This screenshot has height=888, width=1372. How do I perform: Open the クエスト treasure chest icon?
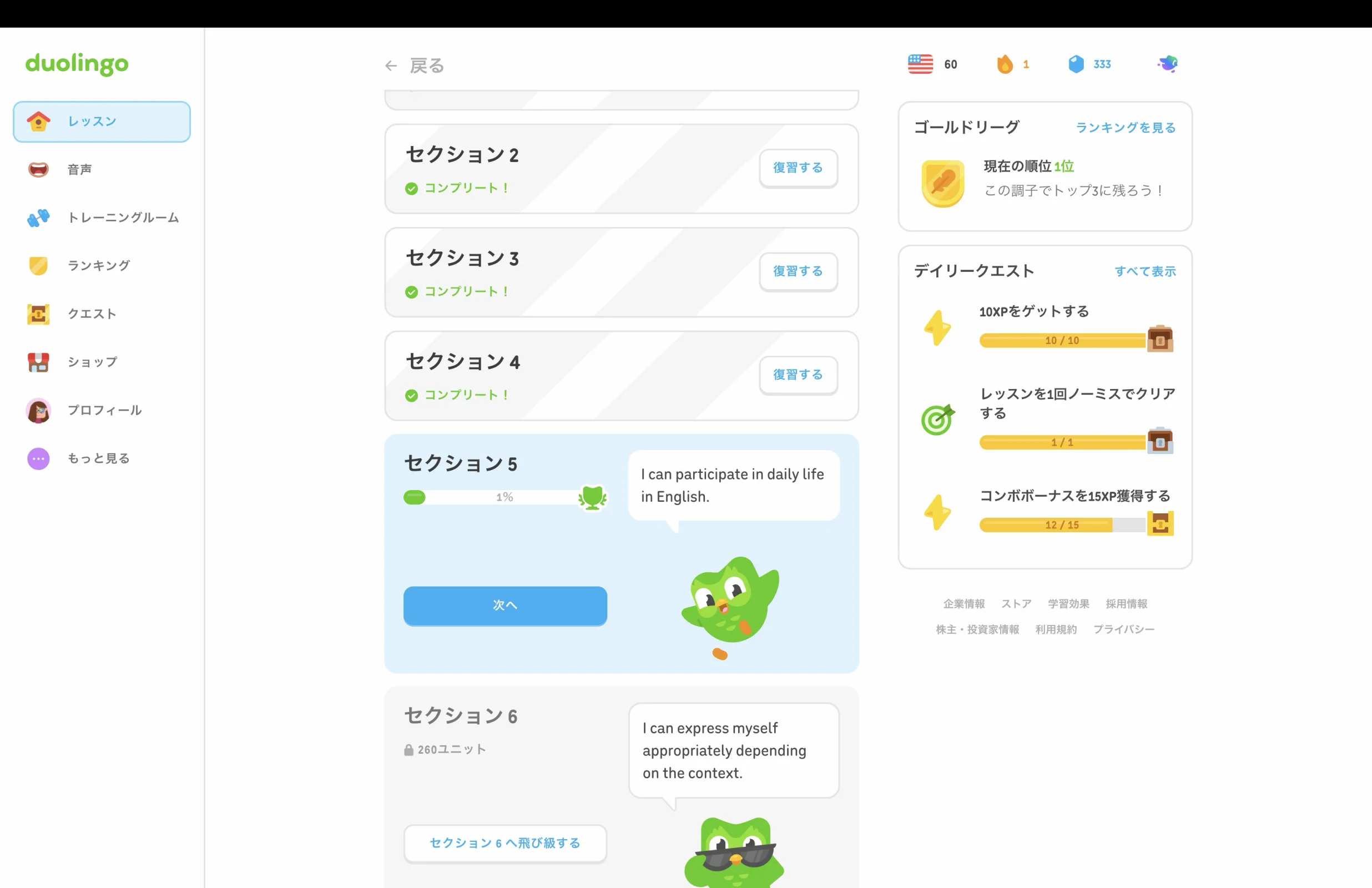tap(39, 314)
